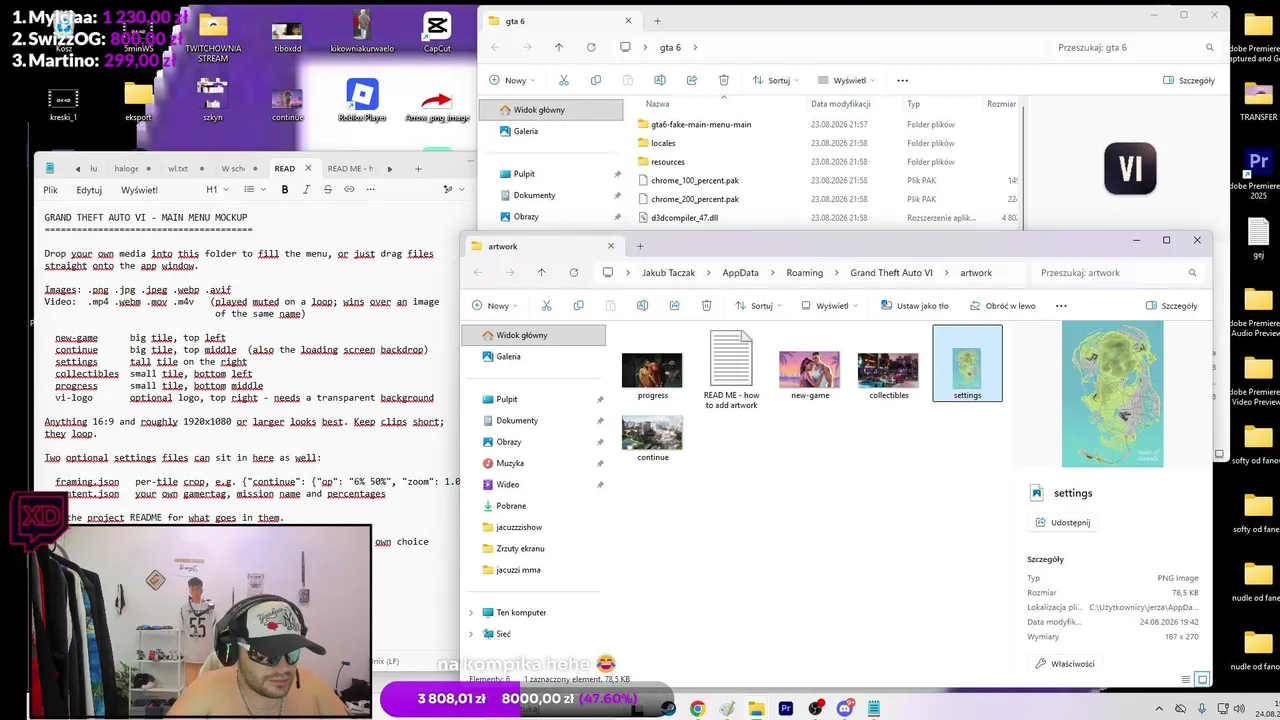This screenshot has height=720, width=1280.
Task: Open Nowy dropdown in artwork window
Action: point(494,305)
